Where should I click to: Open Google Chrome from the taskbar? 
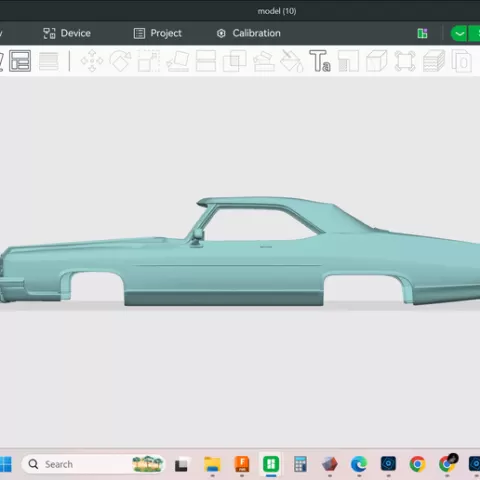click(x=418, y=464)
